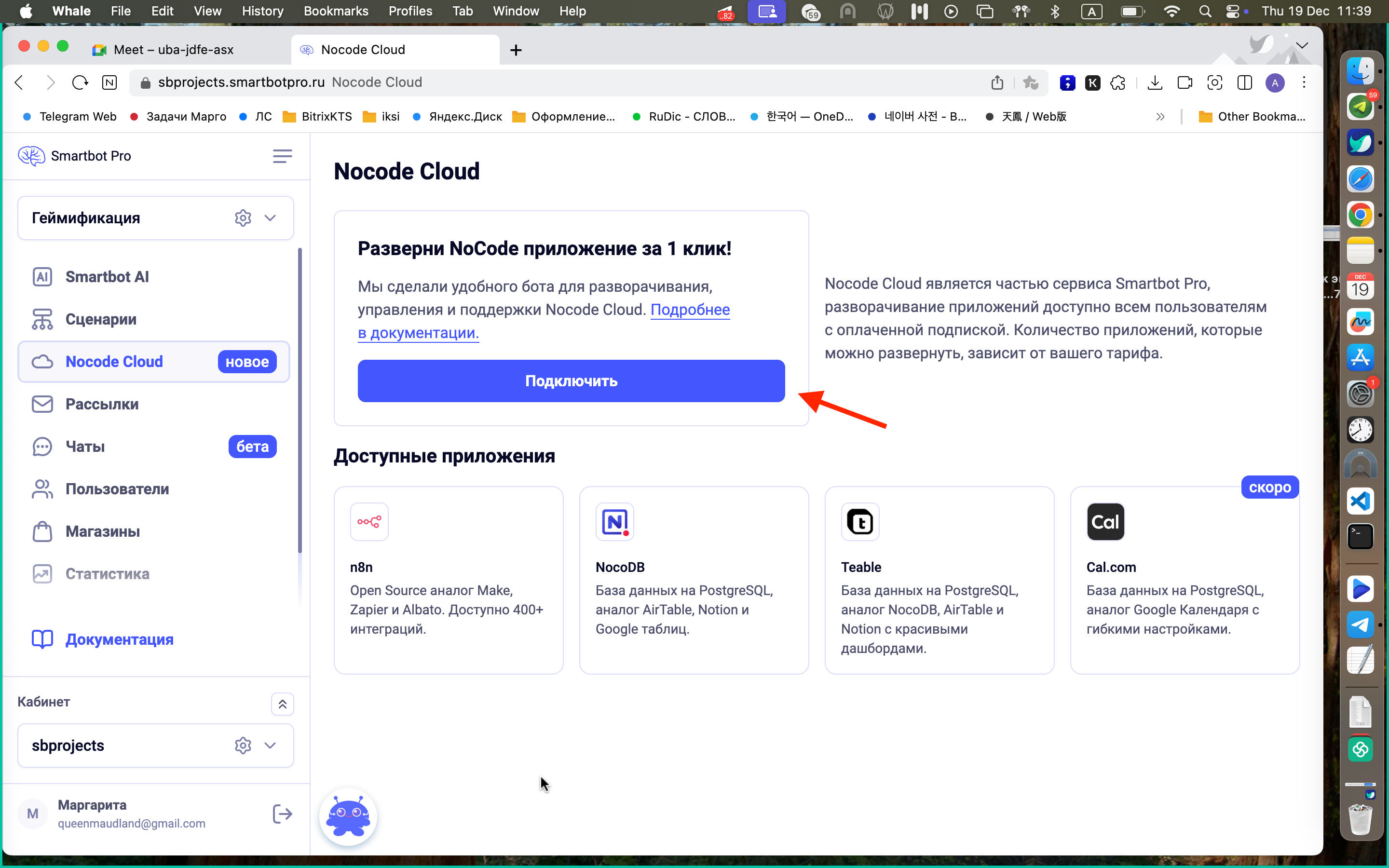Toggle the browser sidebar panel icon

coord(1244,82)
